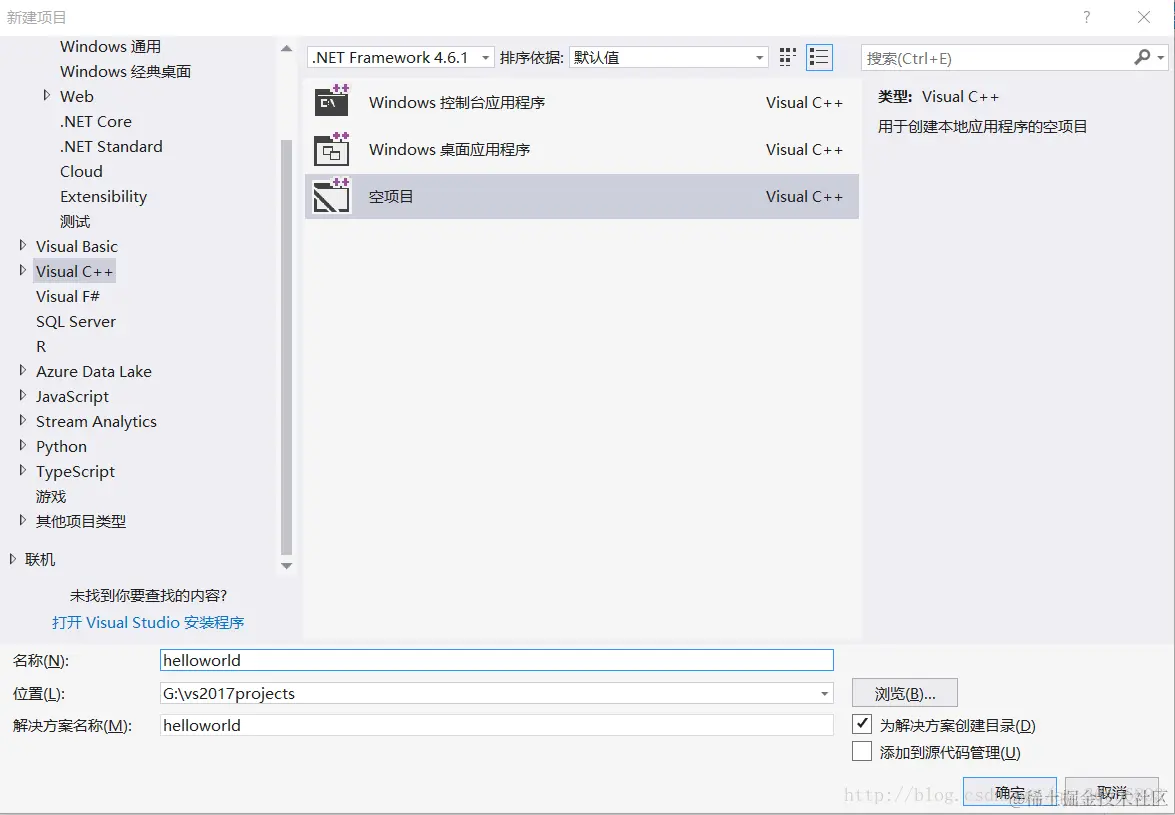
Task: Select Cloud category
Action: point(81,172)
